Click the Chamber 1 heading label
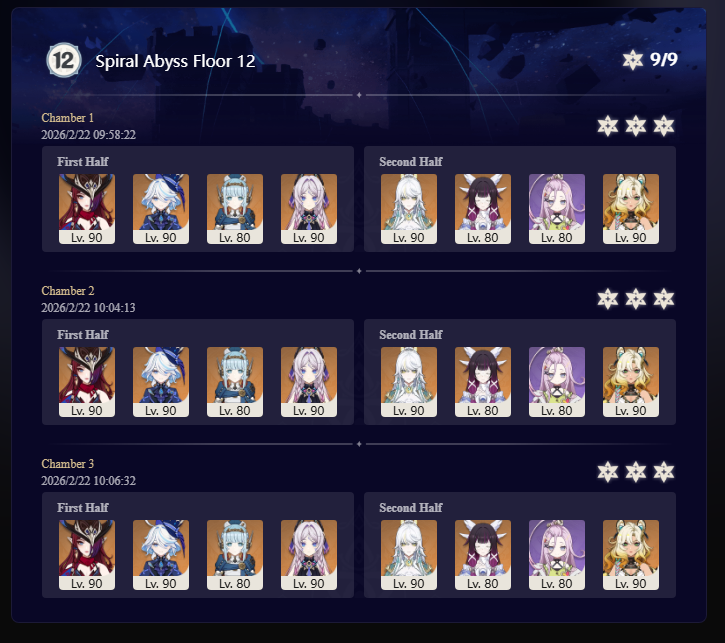Screen dimensions: 725x643 [x=68, y=118]
